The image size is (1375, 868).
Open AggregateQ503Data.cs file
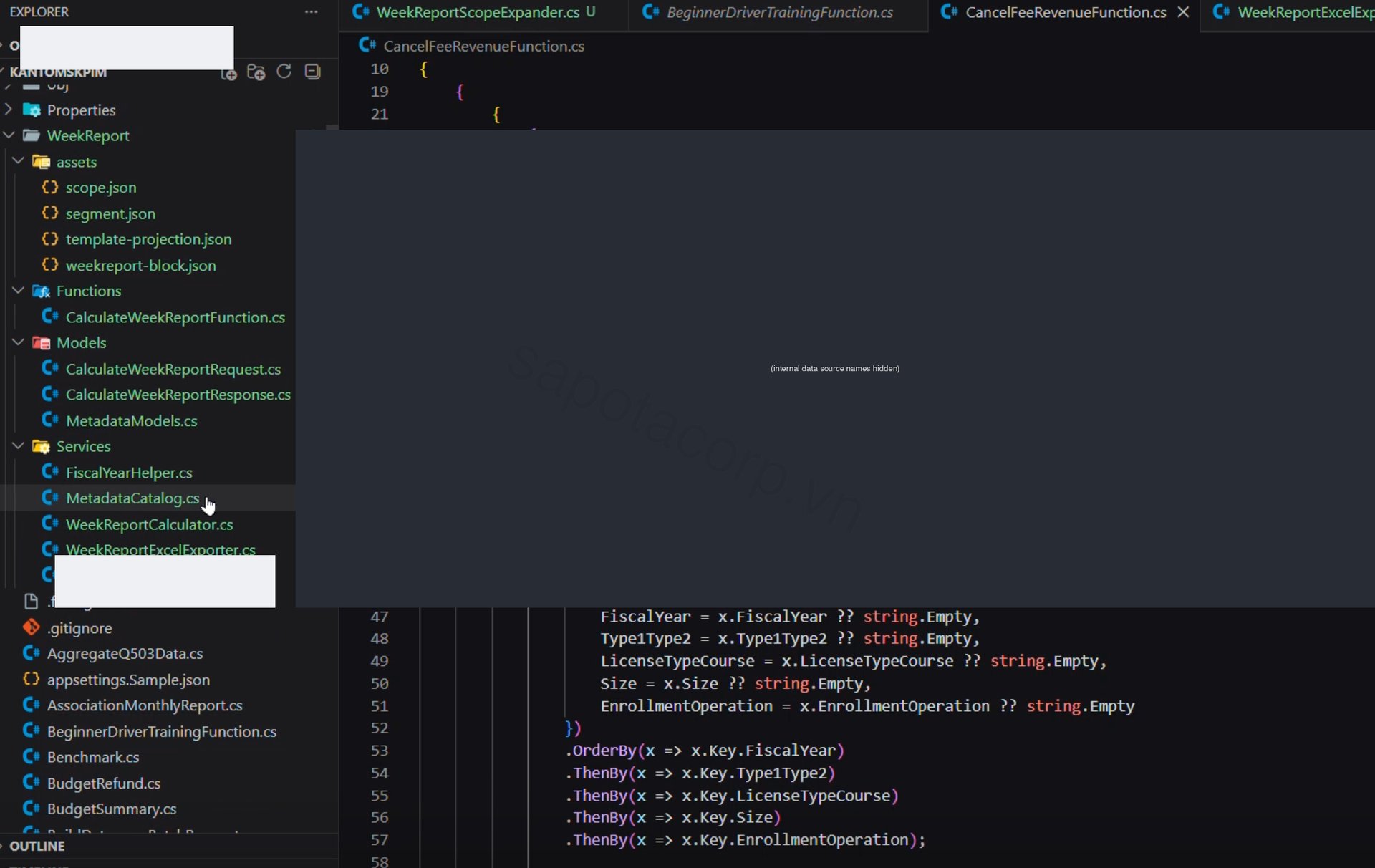(x=125, y=654)
